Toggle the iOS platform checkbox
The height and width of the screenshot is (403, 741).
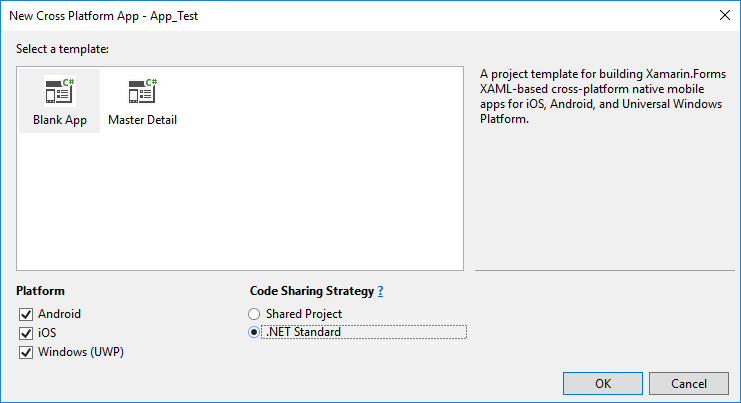click(x=26, y=333)
